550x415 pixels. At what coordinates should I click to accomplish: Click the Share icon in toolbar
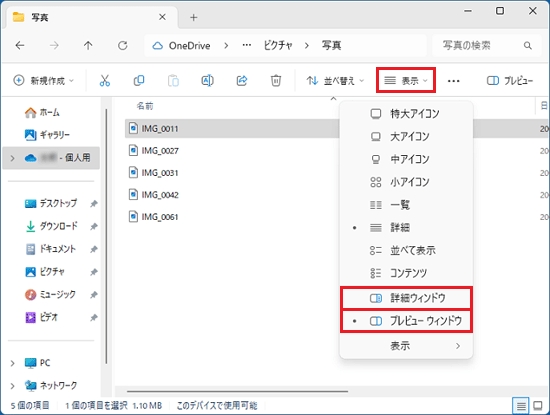coord(242,81)
